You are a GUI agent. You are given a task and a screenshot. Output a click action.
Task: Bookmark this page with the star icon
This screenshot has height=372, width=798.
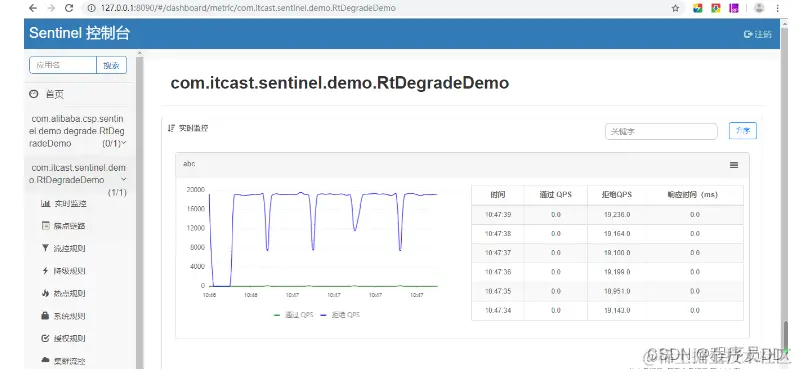tap(675, 8)
